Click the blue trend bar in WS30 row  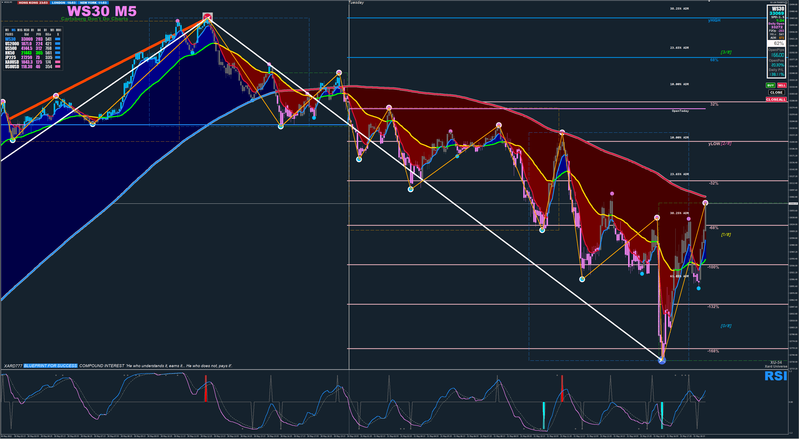[x=58, y=39]
